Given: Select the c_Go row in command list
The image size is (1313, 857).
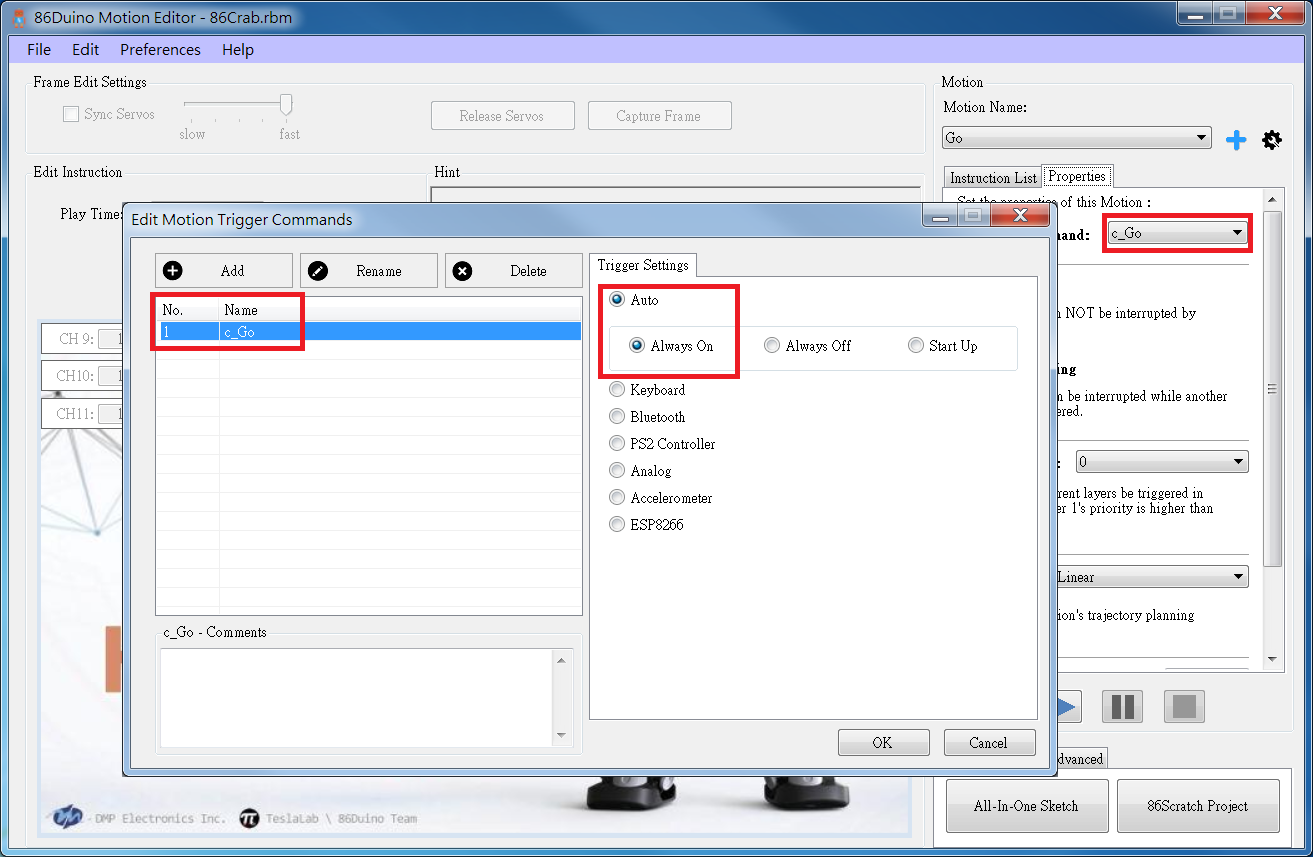Looking at the screenshot, I should point(369,331).
